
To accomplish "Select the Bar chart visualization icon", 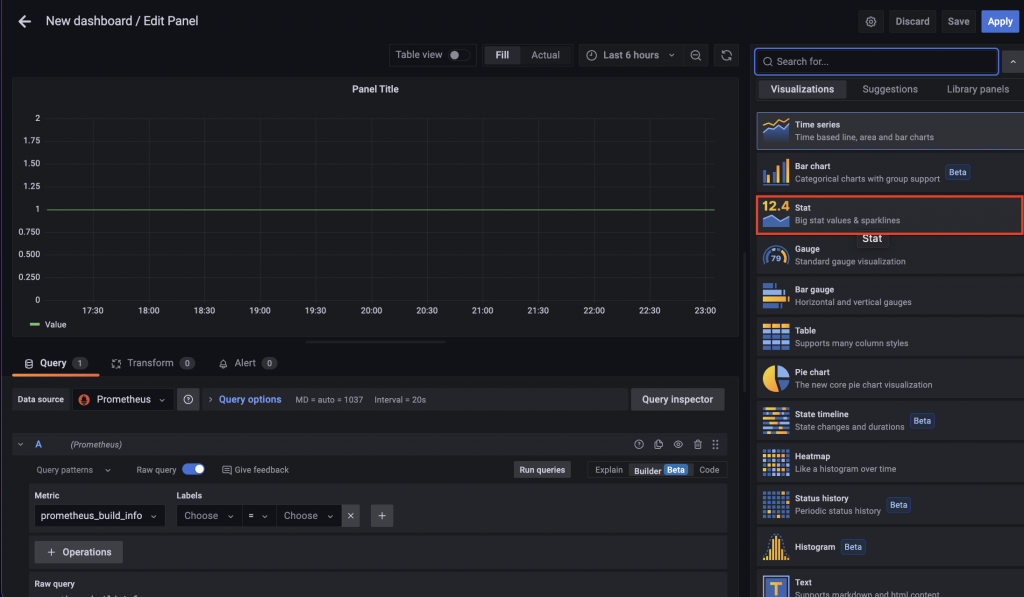I will pos(776,172).
